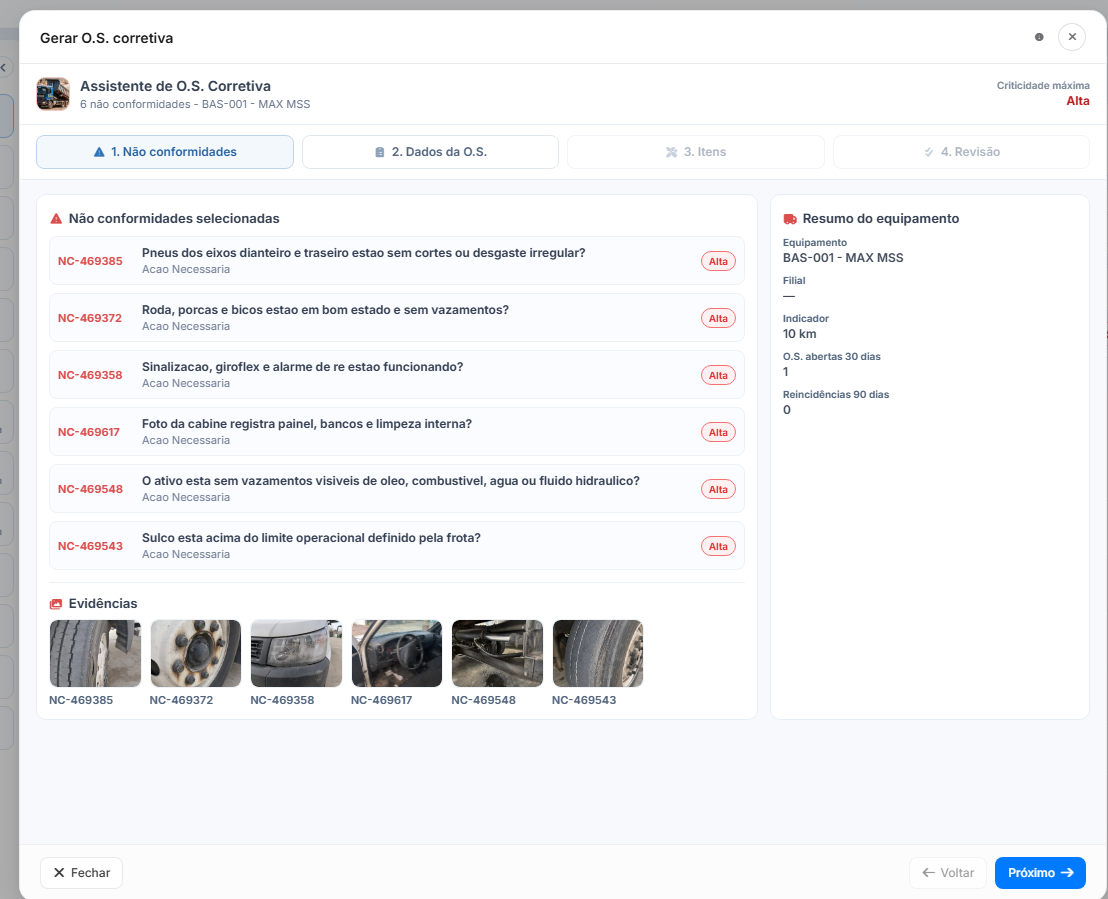This screenshot has width=1108, height=899.
Task: Click the 10 km Indicador value
Action: coord(799,334)
